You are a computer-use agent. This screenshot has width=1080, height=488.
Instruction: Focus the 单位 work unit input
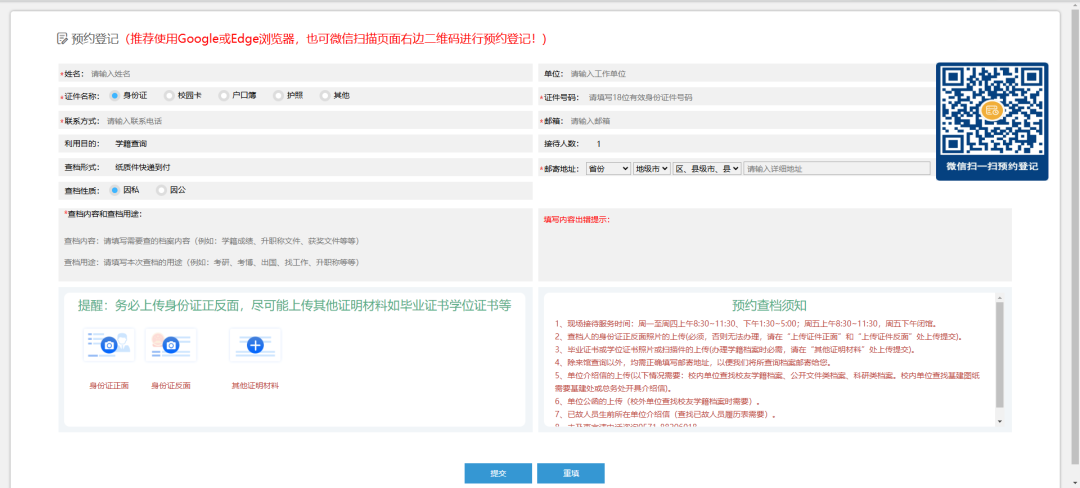(749, 74)
